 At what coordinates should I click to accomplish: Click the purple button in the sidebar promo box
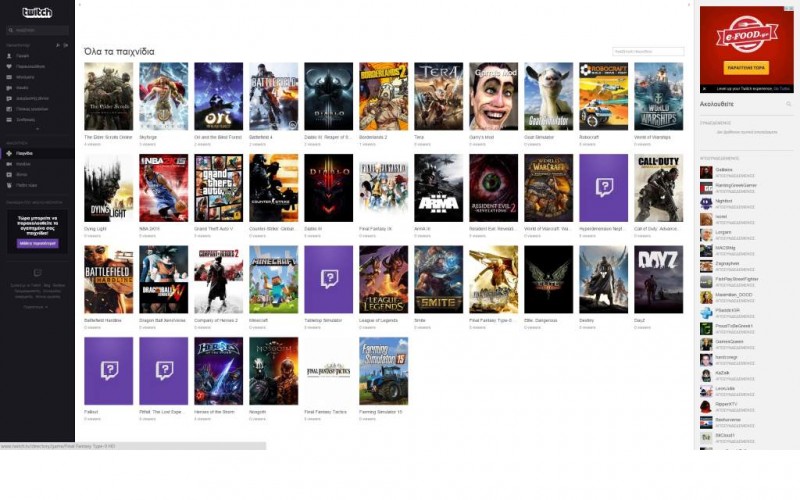click(37, 244)
